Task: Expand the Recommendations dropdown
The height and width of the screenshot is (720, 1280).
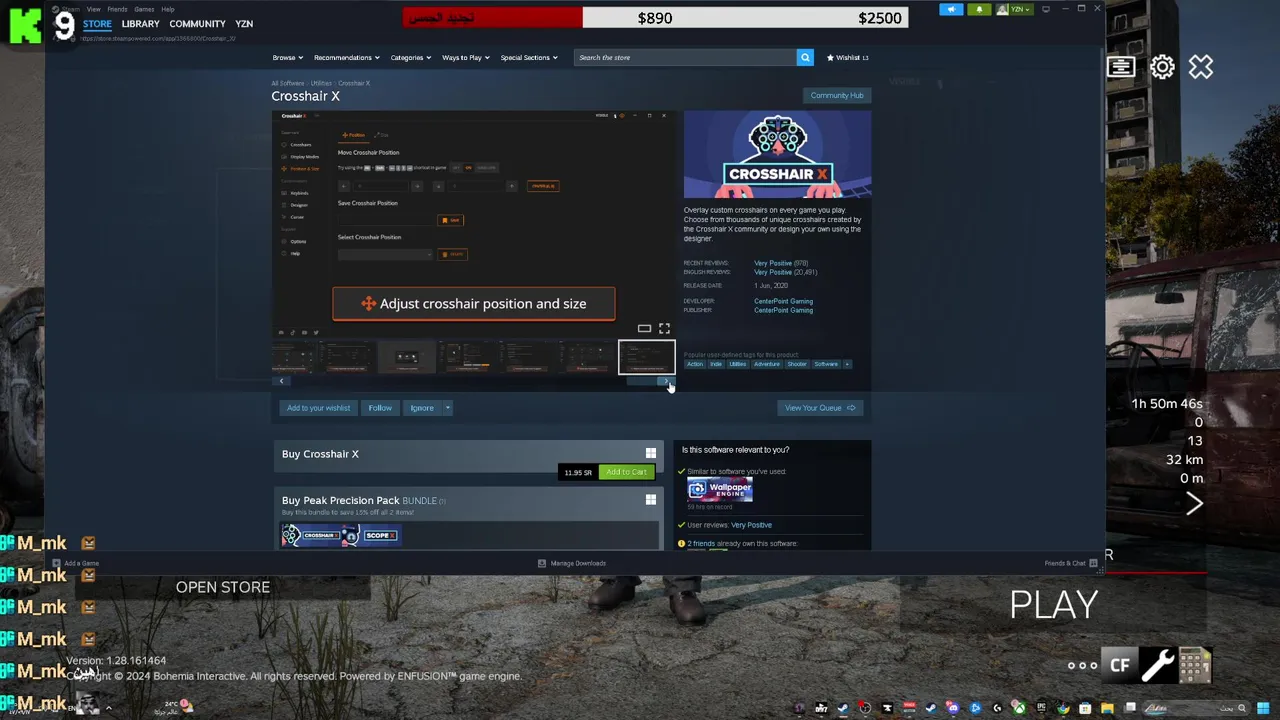Action: tap(346, 57)
